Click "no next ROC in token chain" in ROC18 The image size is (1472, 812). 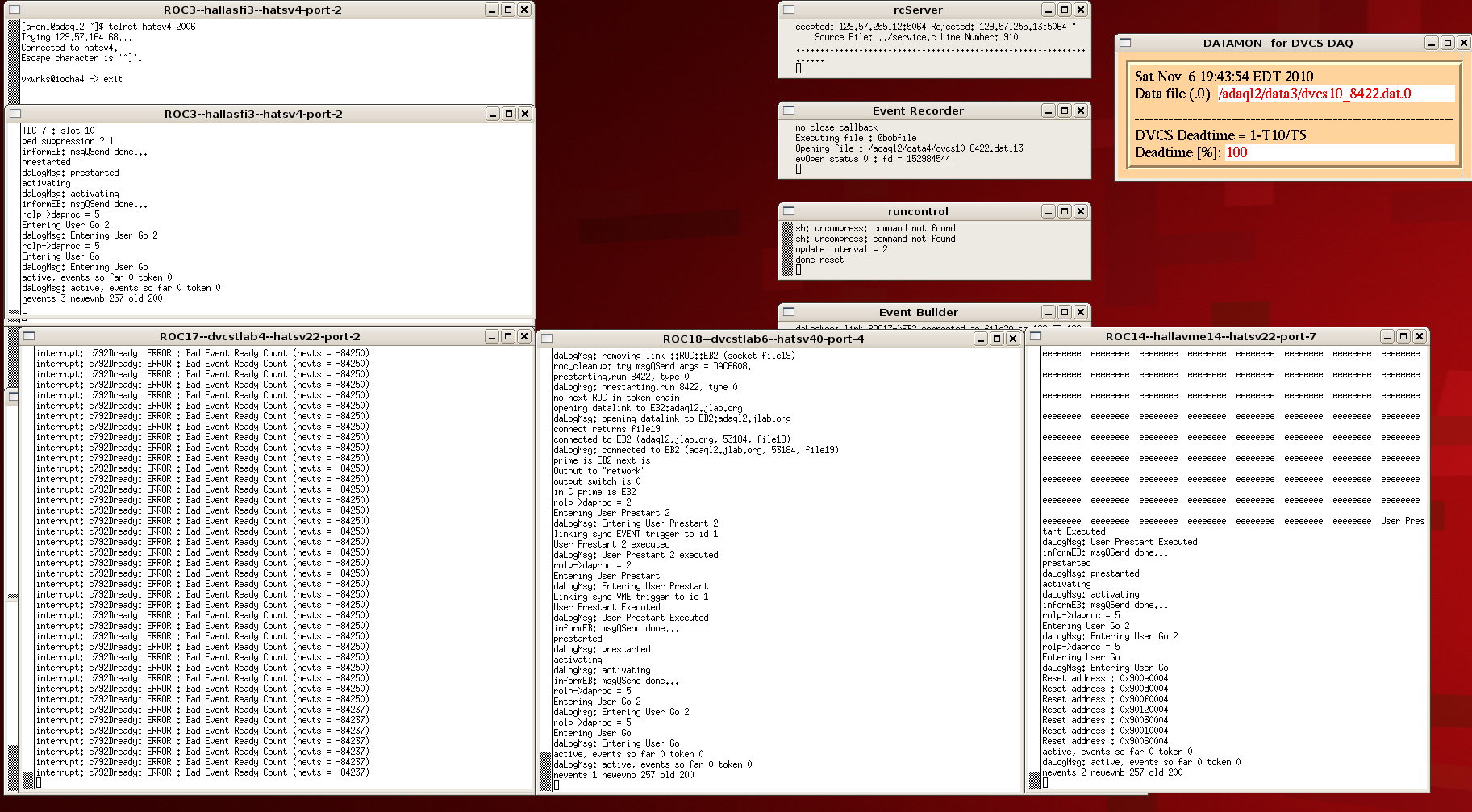(616, 398)
